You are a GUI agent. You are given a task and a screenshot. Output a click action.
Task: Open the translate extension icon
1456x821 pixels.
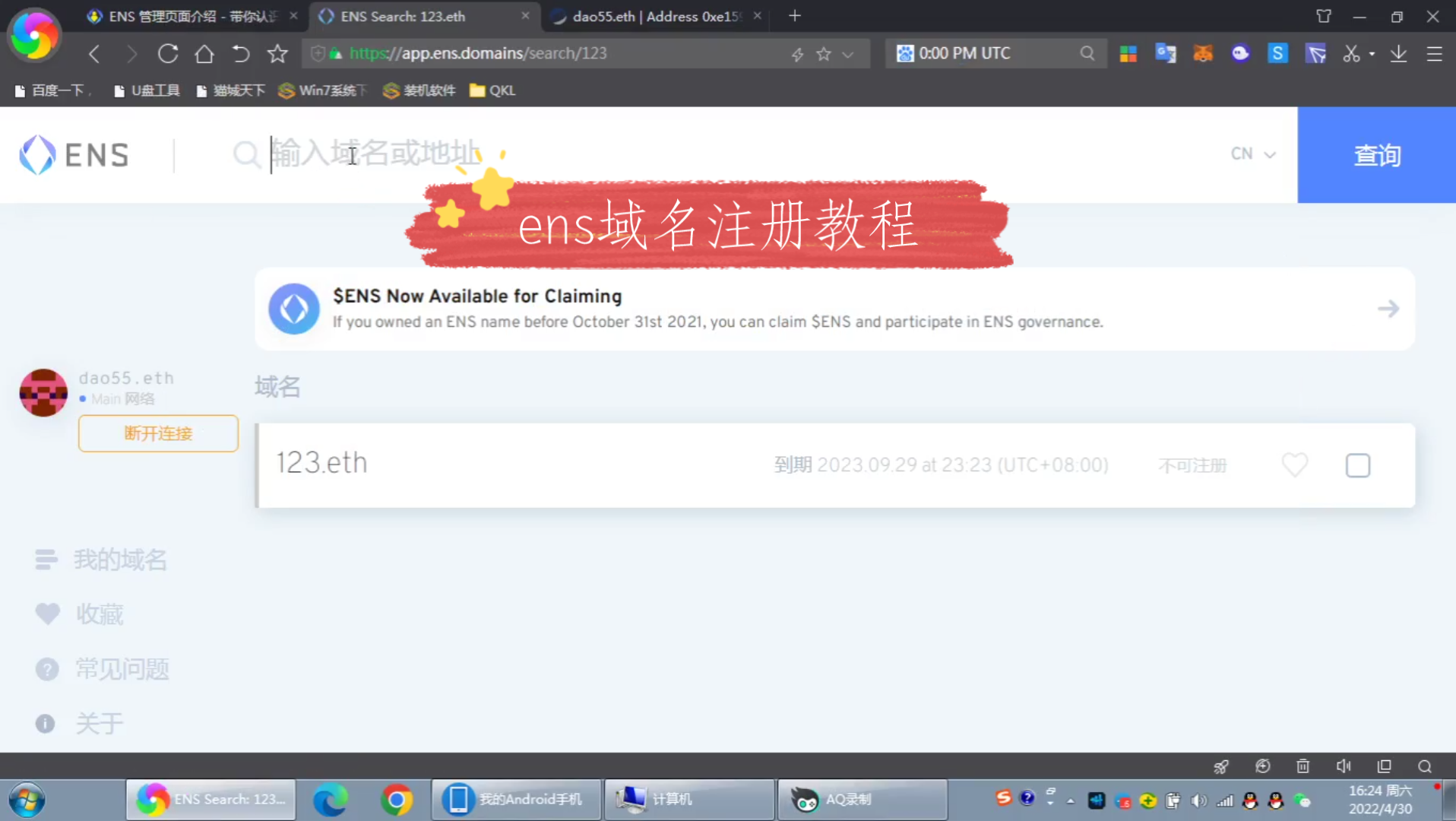coord(1165,54)
